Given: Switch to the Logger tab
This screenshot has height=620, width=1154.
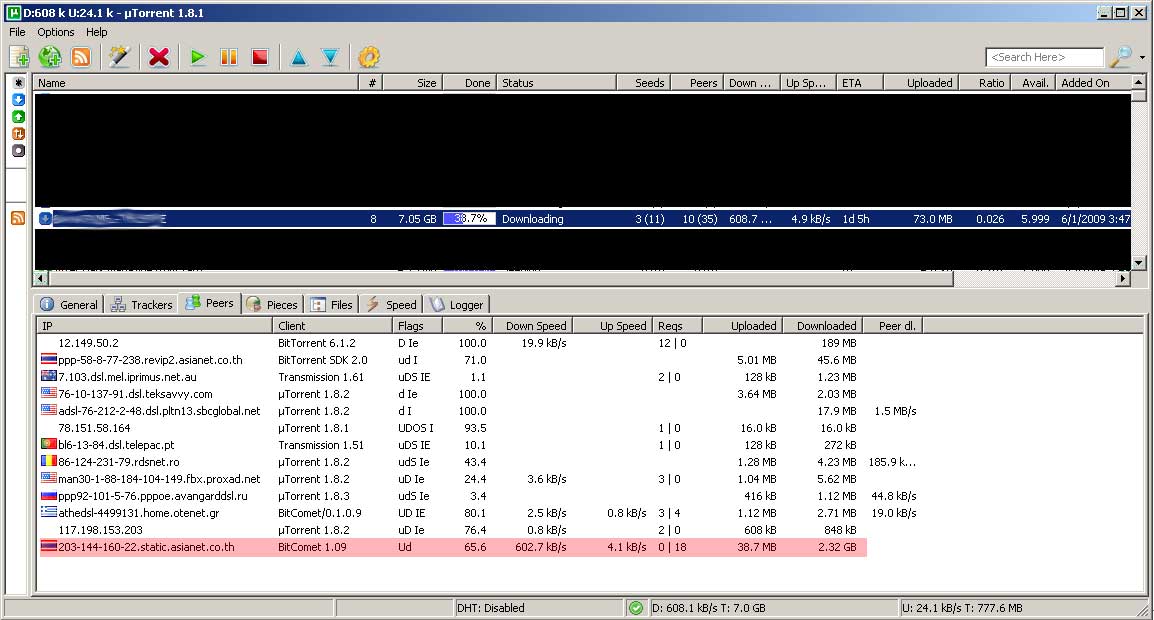Looking at the screenshot, I should click(x=456, y=304).
